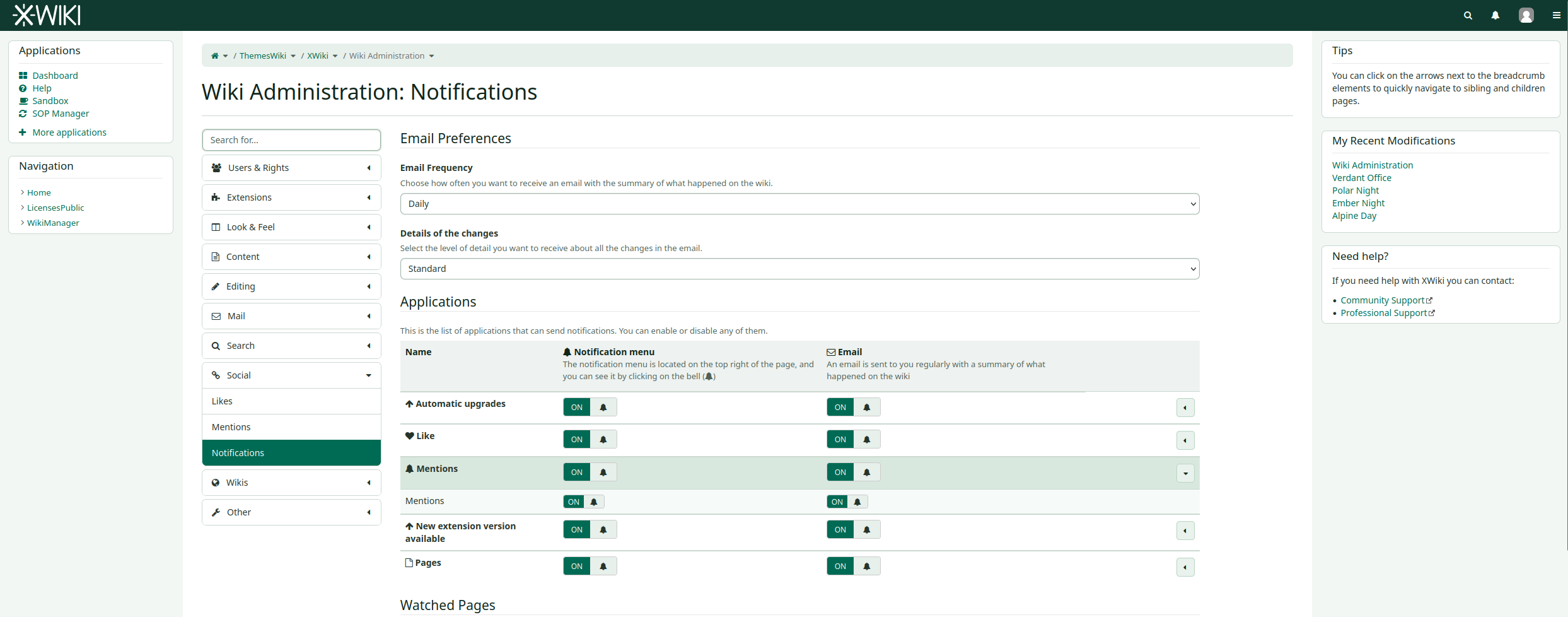Open the Likes admin section

(291, 401)
